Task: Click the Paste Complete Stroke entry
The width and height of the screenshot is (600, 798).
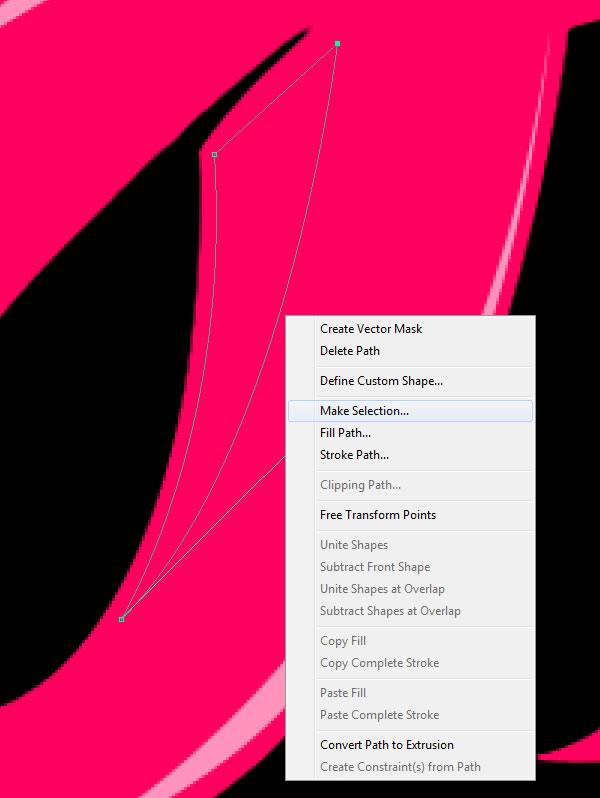Action: point(410,715)
